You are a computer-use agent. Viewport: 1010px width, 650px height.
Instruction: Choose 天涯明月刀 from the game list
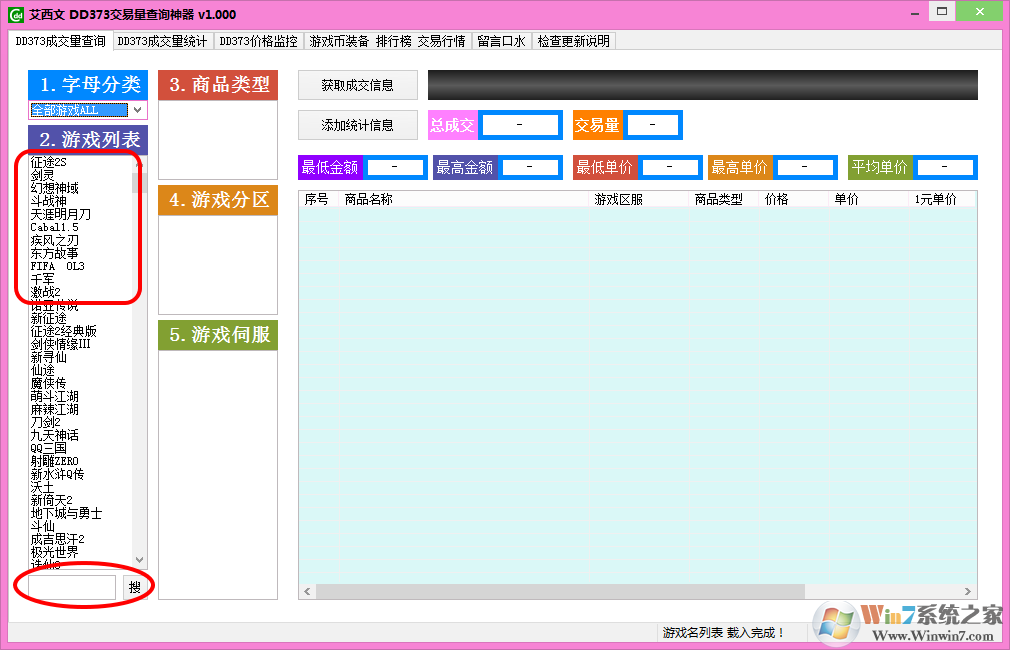coord(60,214)
